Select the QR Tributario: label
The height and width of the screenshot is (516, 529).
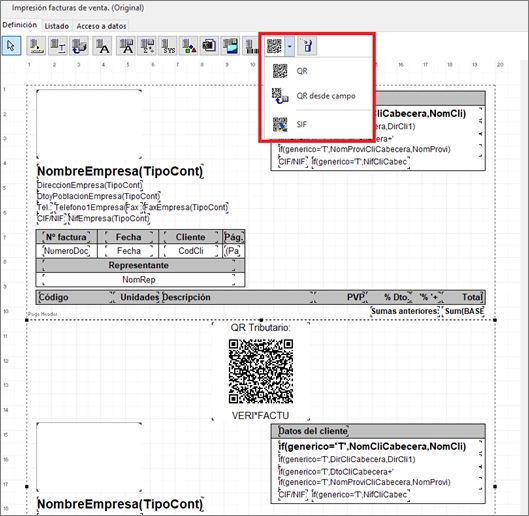coord(260,328)
